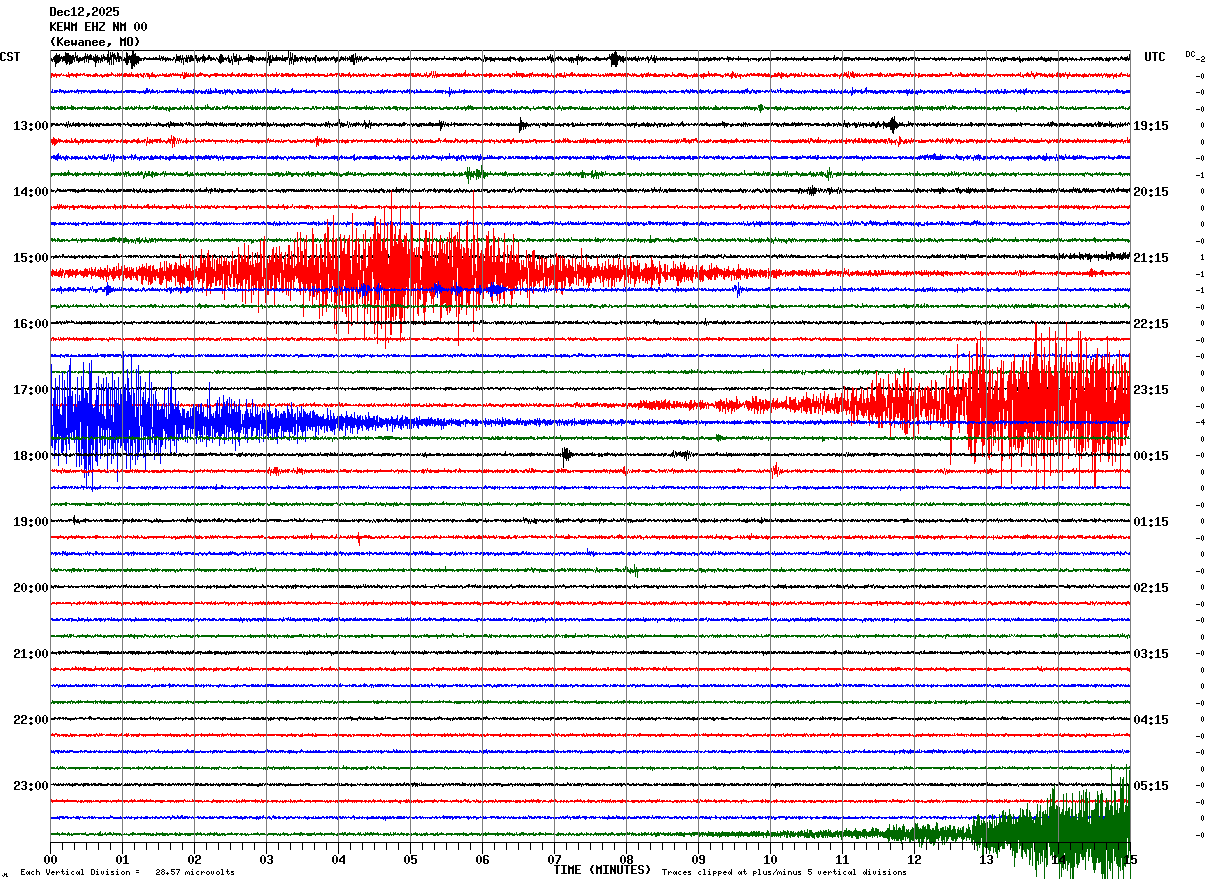Screen dimensions: 1210x886
Task: Click the 20:15 UTC time label
Action: (1151, 192)
